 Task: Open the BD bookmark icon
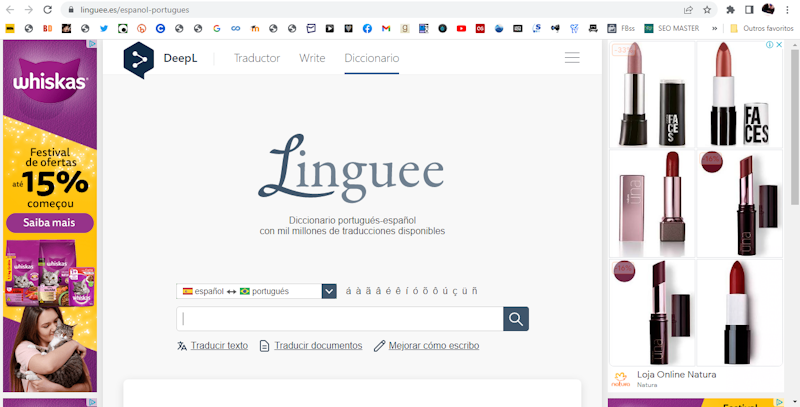47,29
